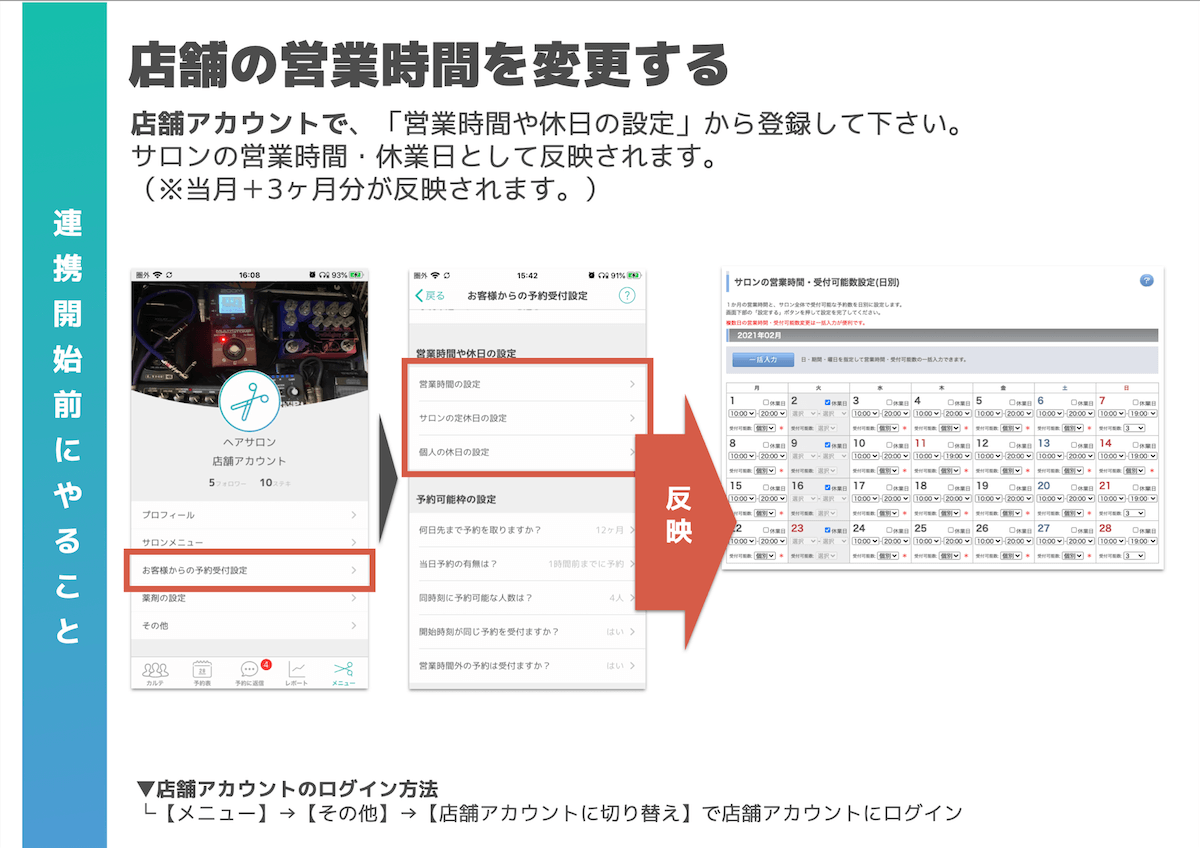
Task: Open day 28 opening time 10:00 dropdown
Action: coord(1112,541)
